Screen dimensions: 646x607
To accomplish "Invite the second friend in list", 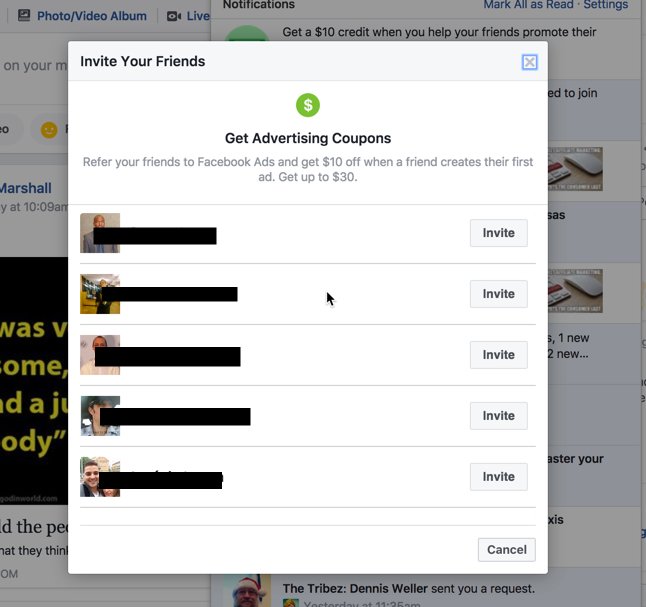I will coord(499,294).
